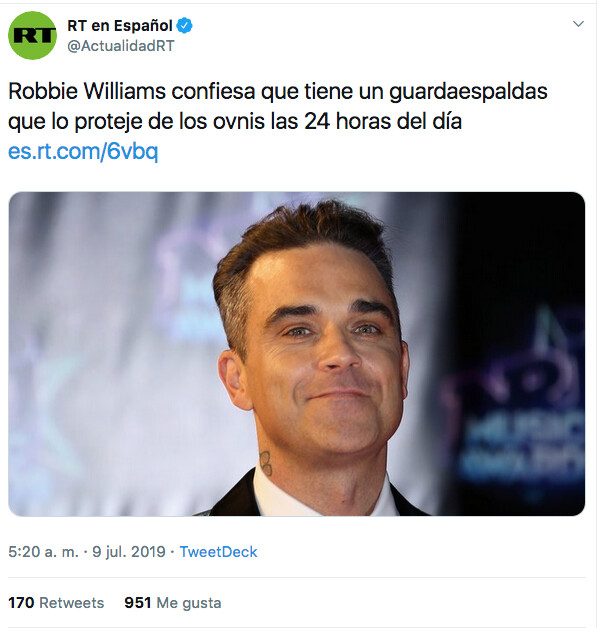Screen dimensions: 599x628
Task: Click the neck tattoo in the photo
Action: [x=265, y=463]
